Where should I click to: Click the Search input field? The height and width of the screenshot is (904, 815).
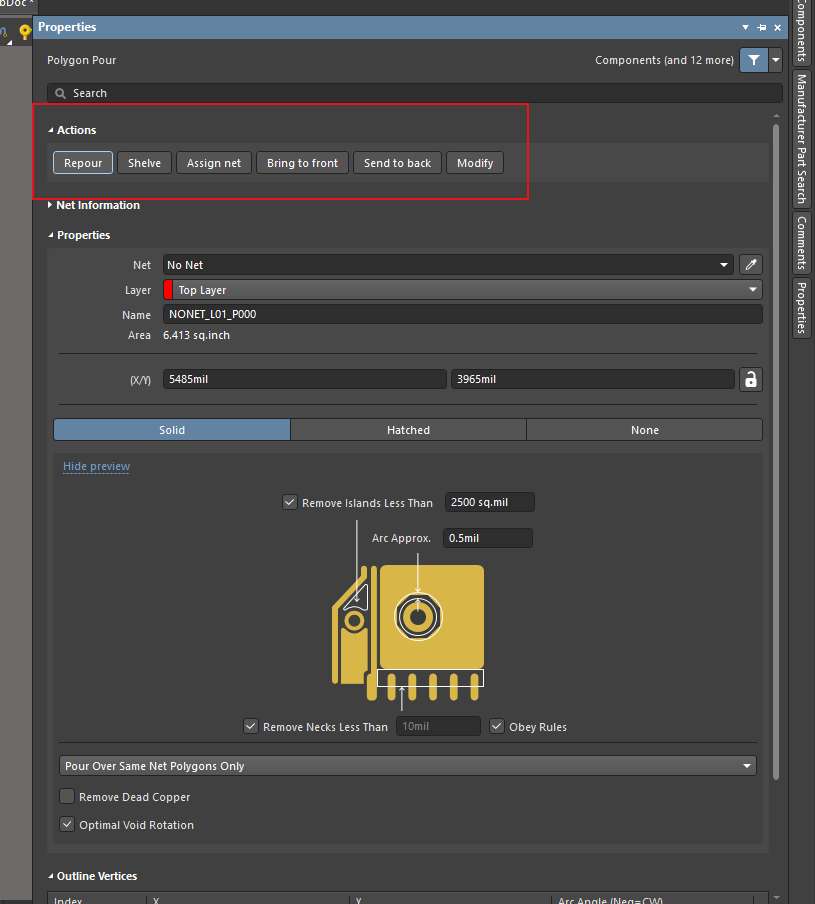click(415, 93)
